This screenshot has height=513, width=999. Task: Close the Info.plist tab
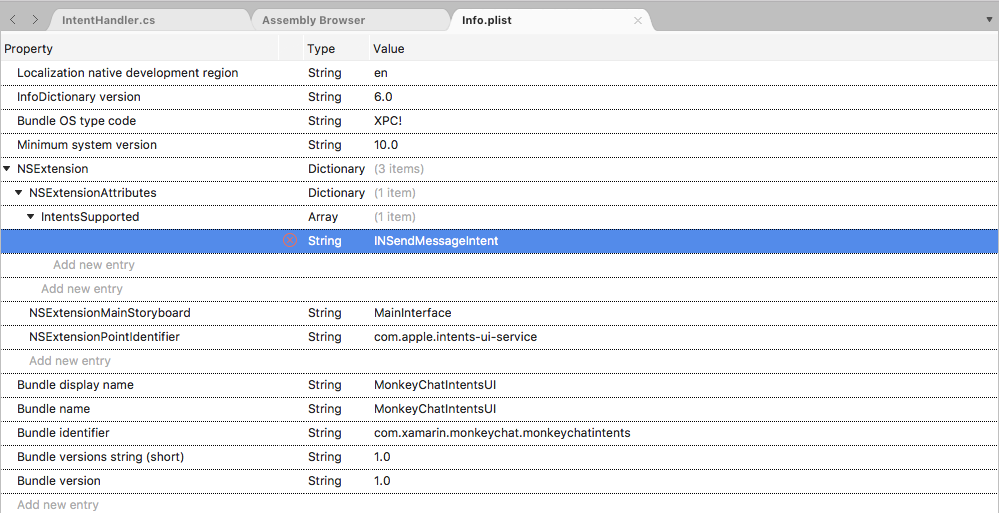pos(638,20)
